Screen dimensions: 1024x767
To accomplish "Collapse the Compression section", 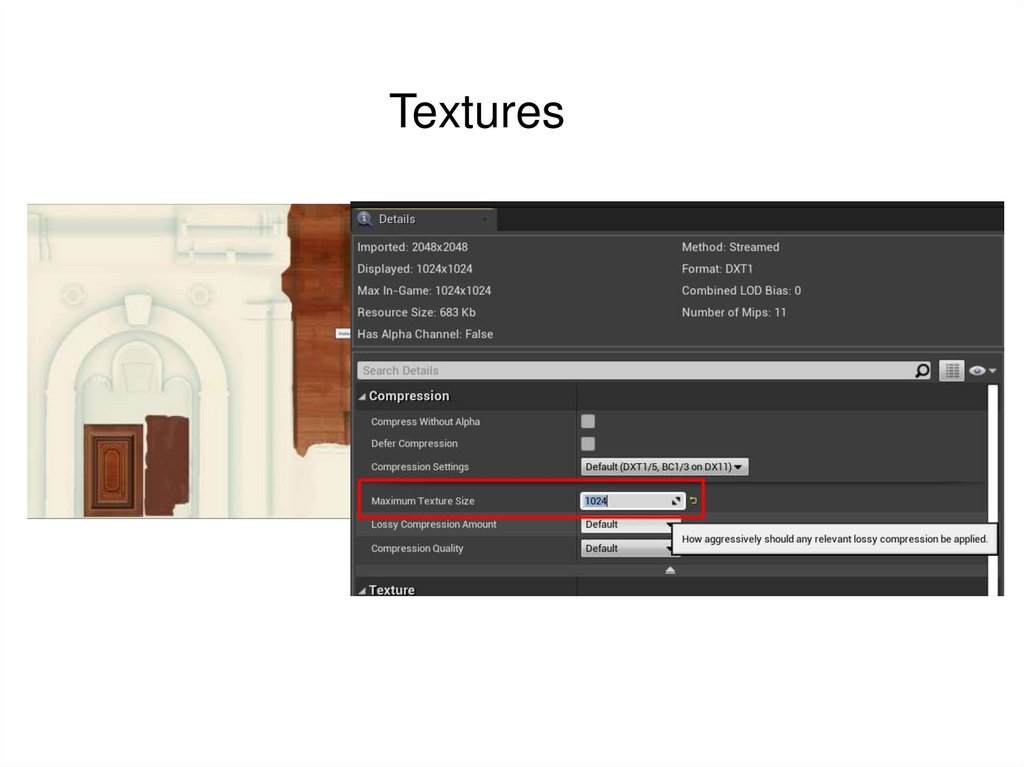I will 362,397.
